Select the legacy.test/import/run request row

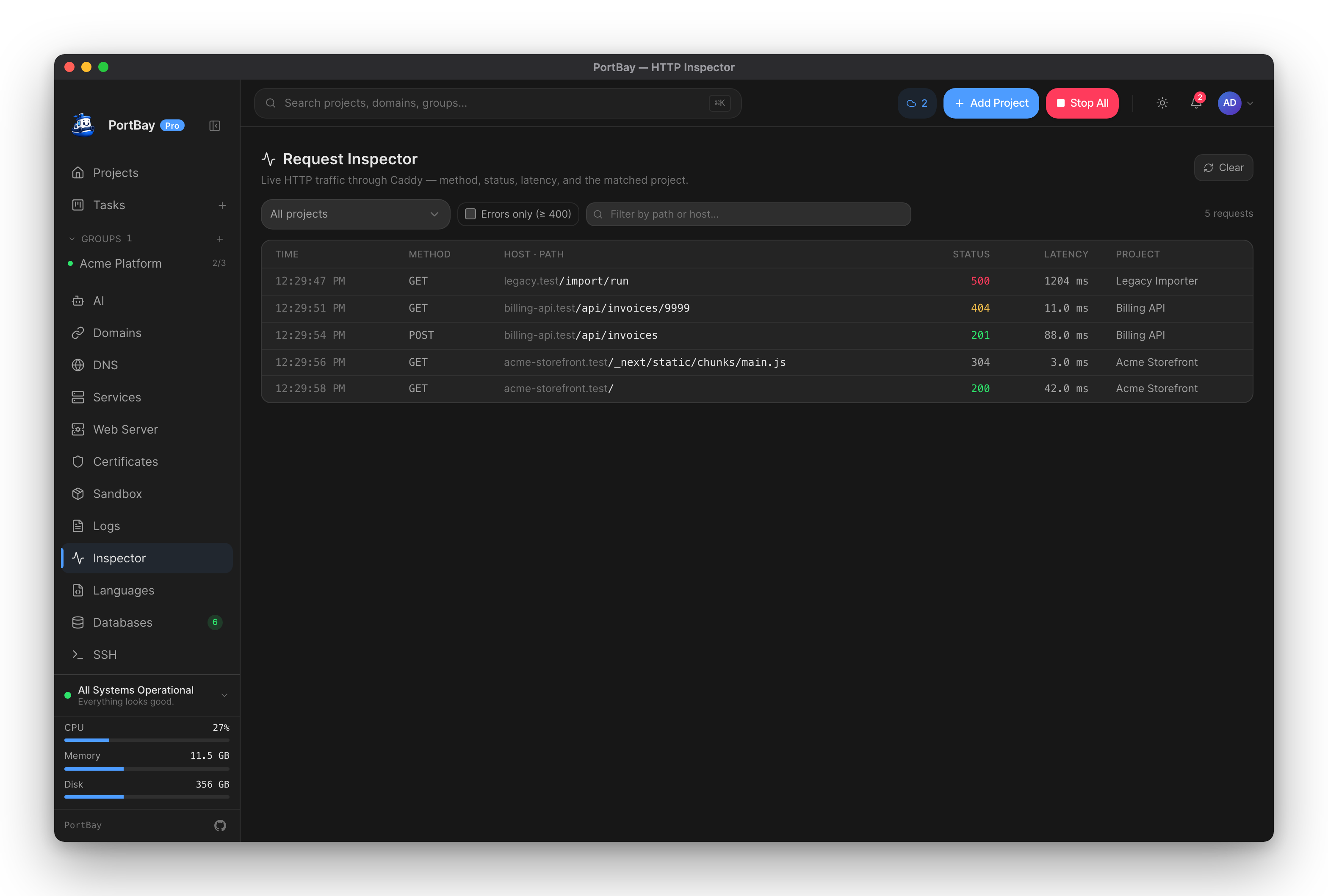(x=757, y=281)
